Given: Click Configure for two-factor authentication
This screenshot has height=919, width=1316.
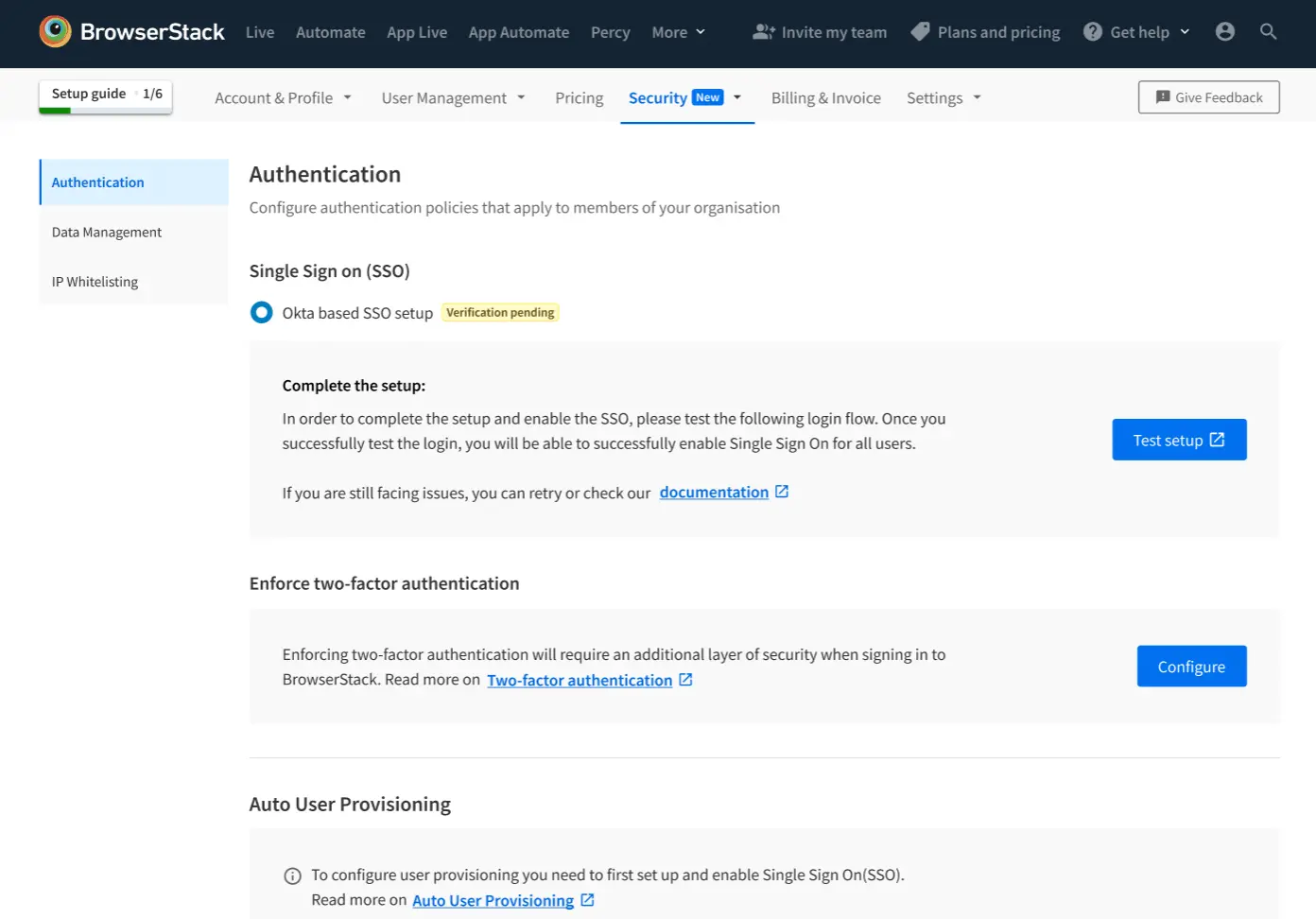Looking at the screenshot, I should click(x=1190, y=667).
